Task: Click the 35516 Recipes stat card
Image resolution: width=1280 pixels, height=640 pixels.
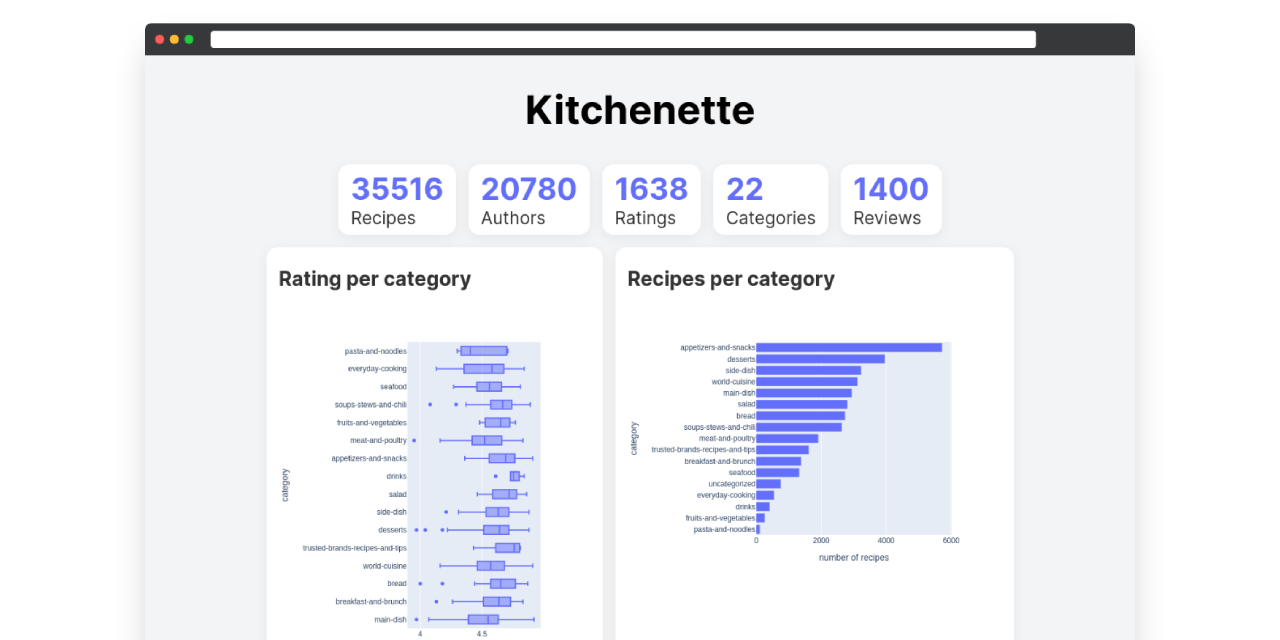Action: (x=397, y=199)
